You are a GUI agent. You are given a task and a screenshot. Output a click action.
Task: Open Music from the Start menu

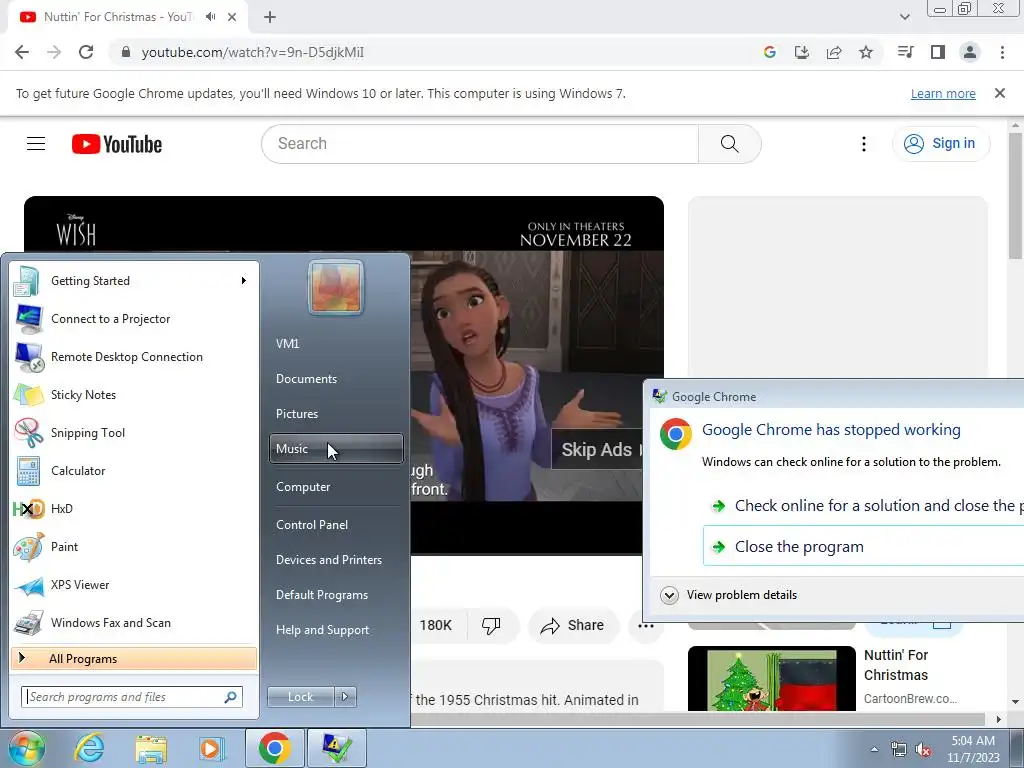336,449
